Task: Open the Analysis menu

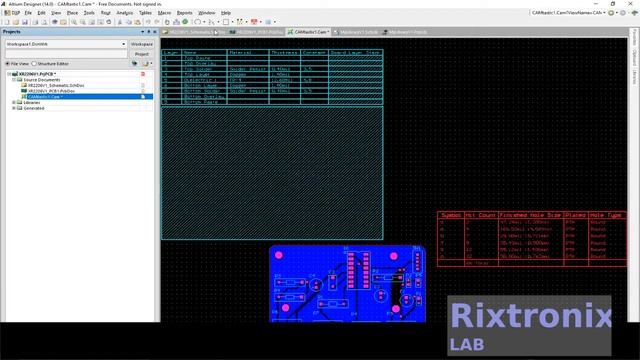Action: pos(124,13)
